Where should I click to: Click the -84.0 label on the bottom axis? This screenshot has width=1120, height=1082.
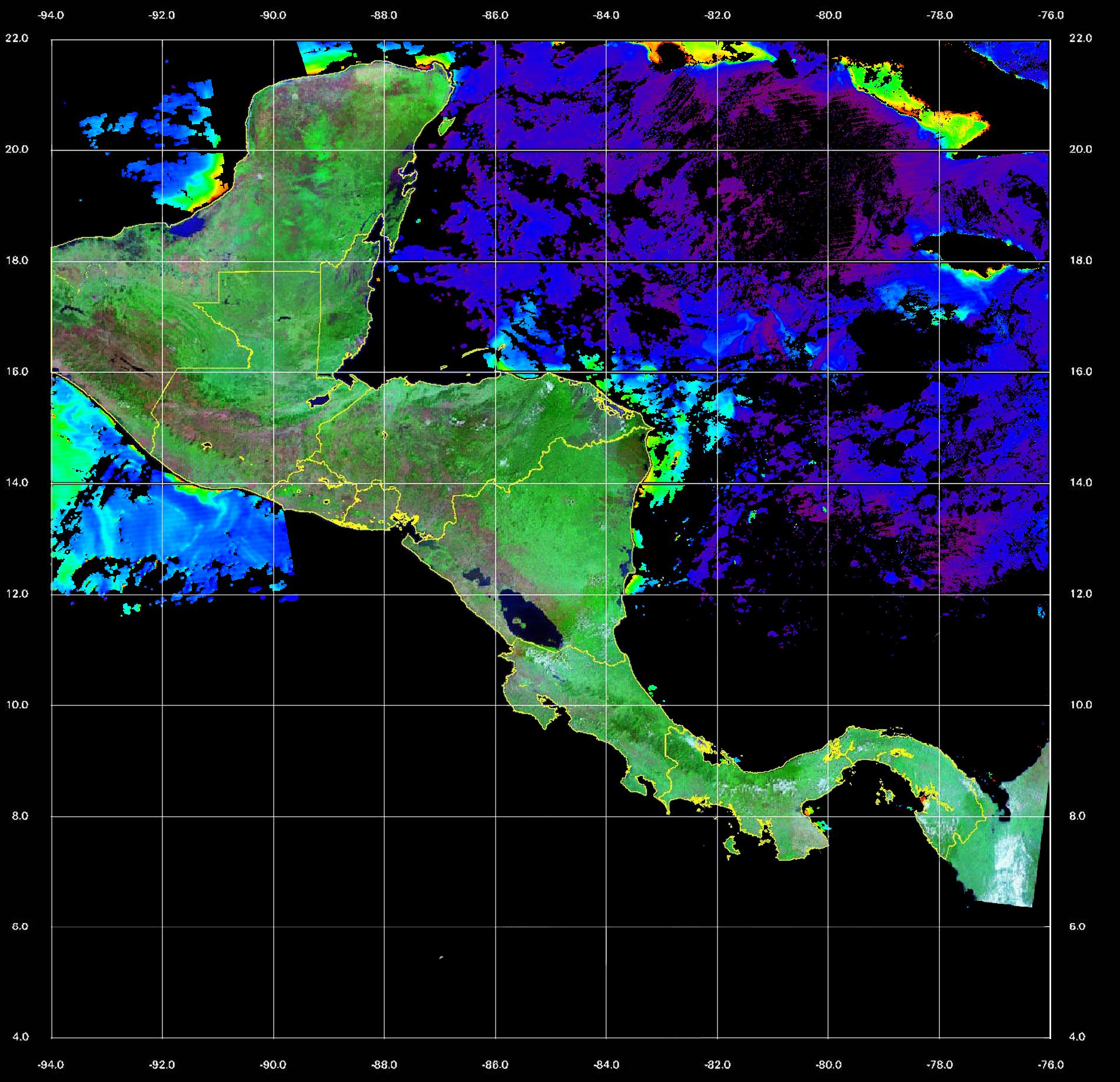(x=606, y=1064)
